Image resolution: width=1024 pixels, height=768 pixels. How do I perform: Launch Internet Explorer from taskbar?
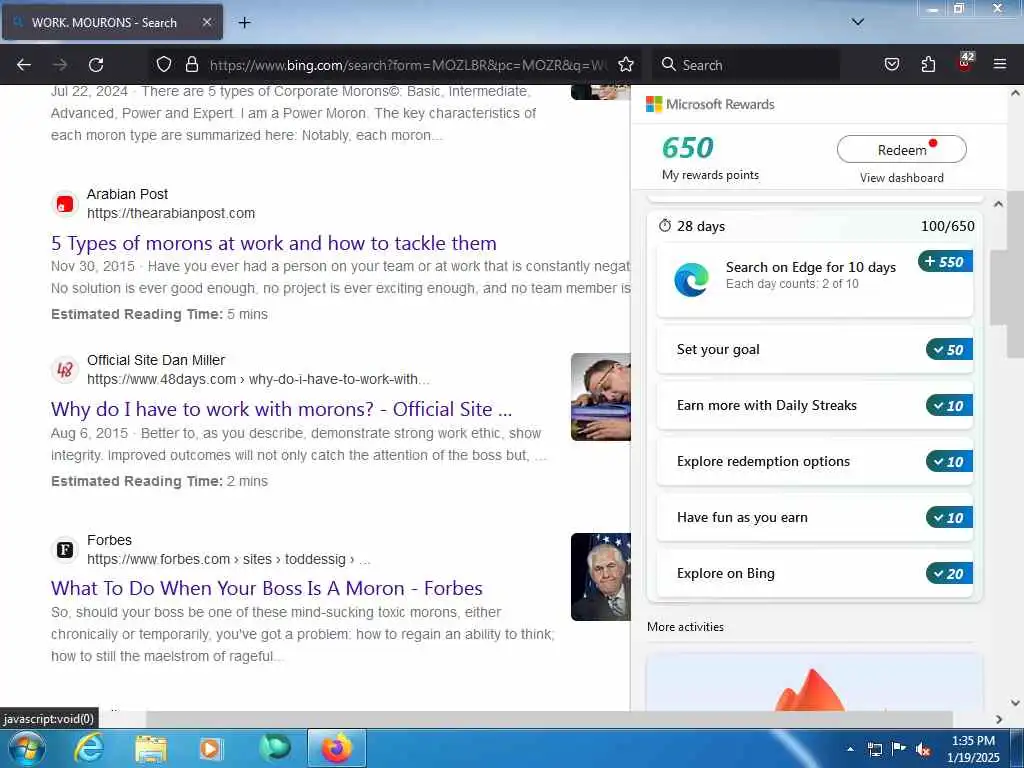point(89,748)
